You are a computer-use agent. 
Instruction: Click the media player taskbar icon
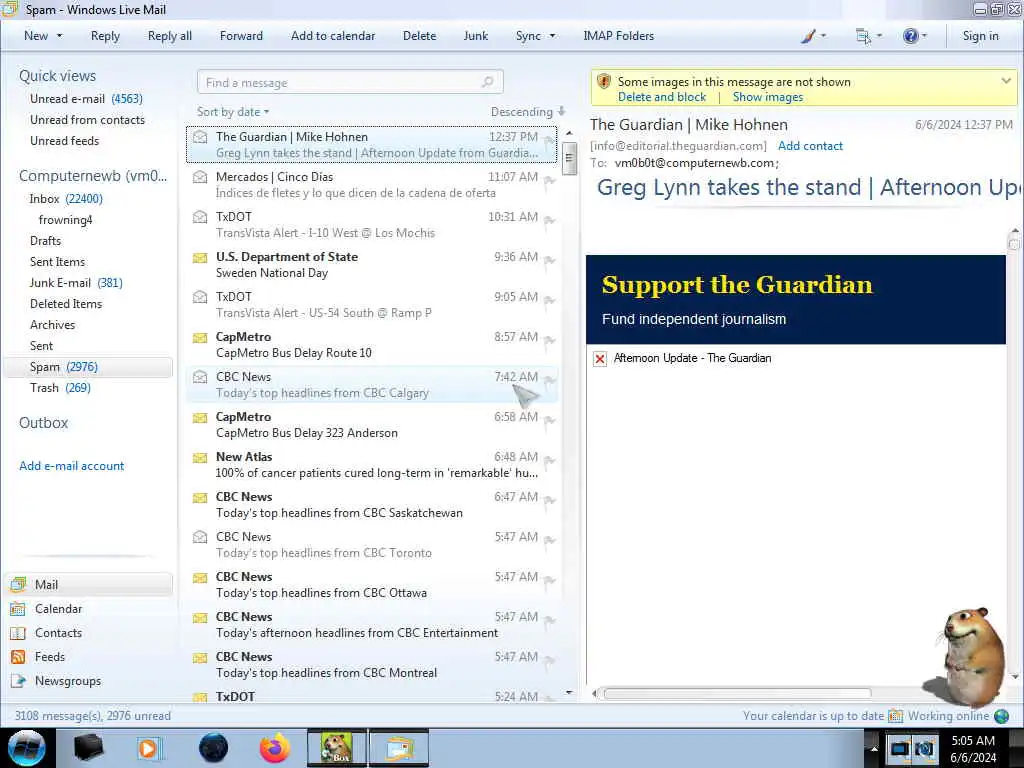tap(148, 748)
